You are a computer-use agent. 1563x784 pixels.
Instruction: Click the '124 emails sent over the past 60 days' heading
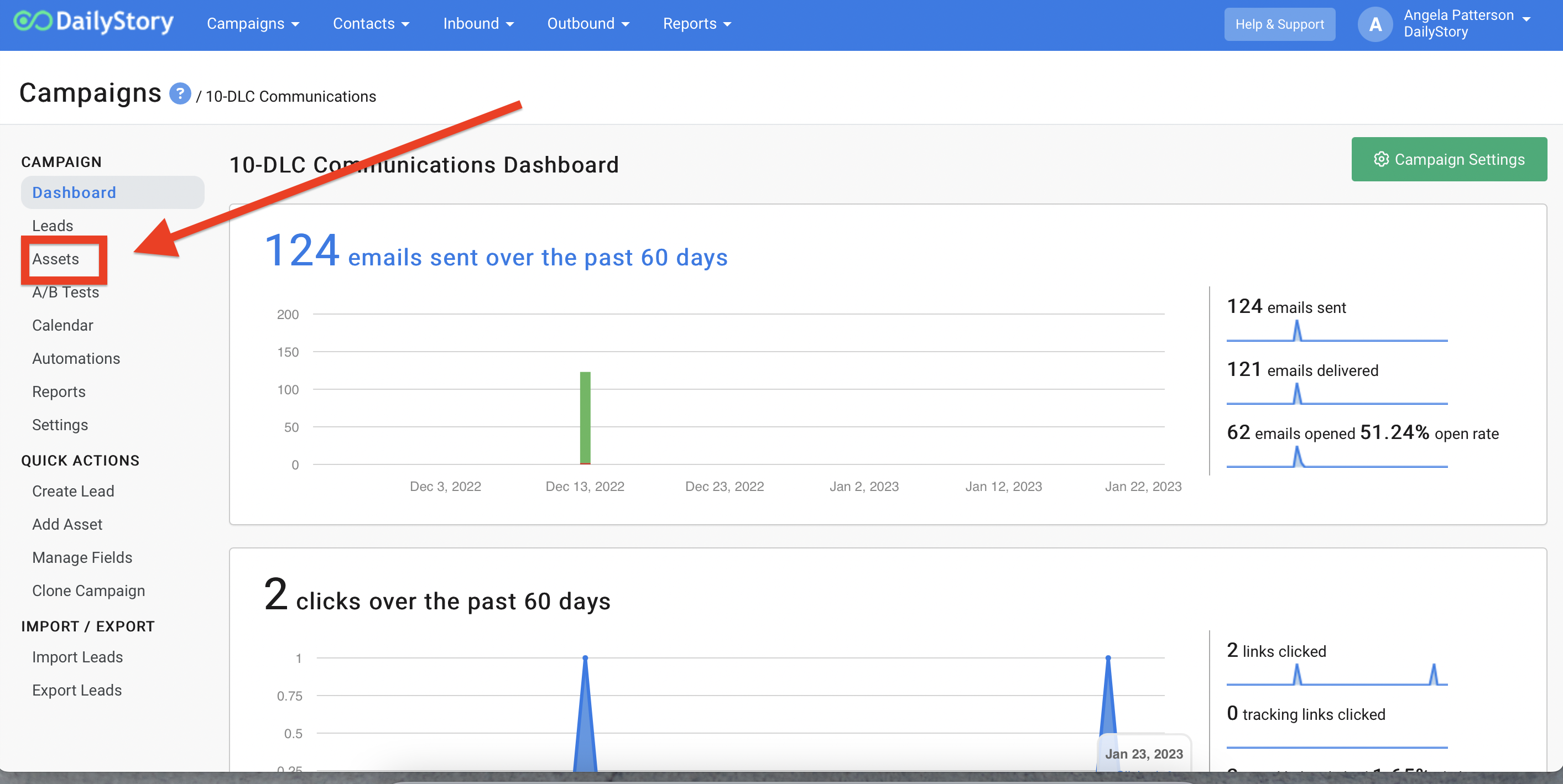[x=496, y=251]
